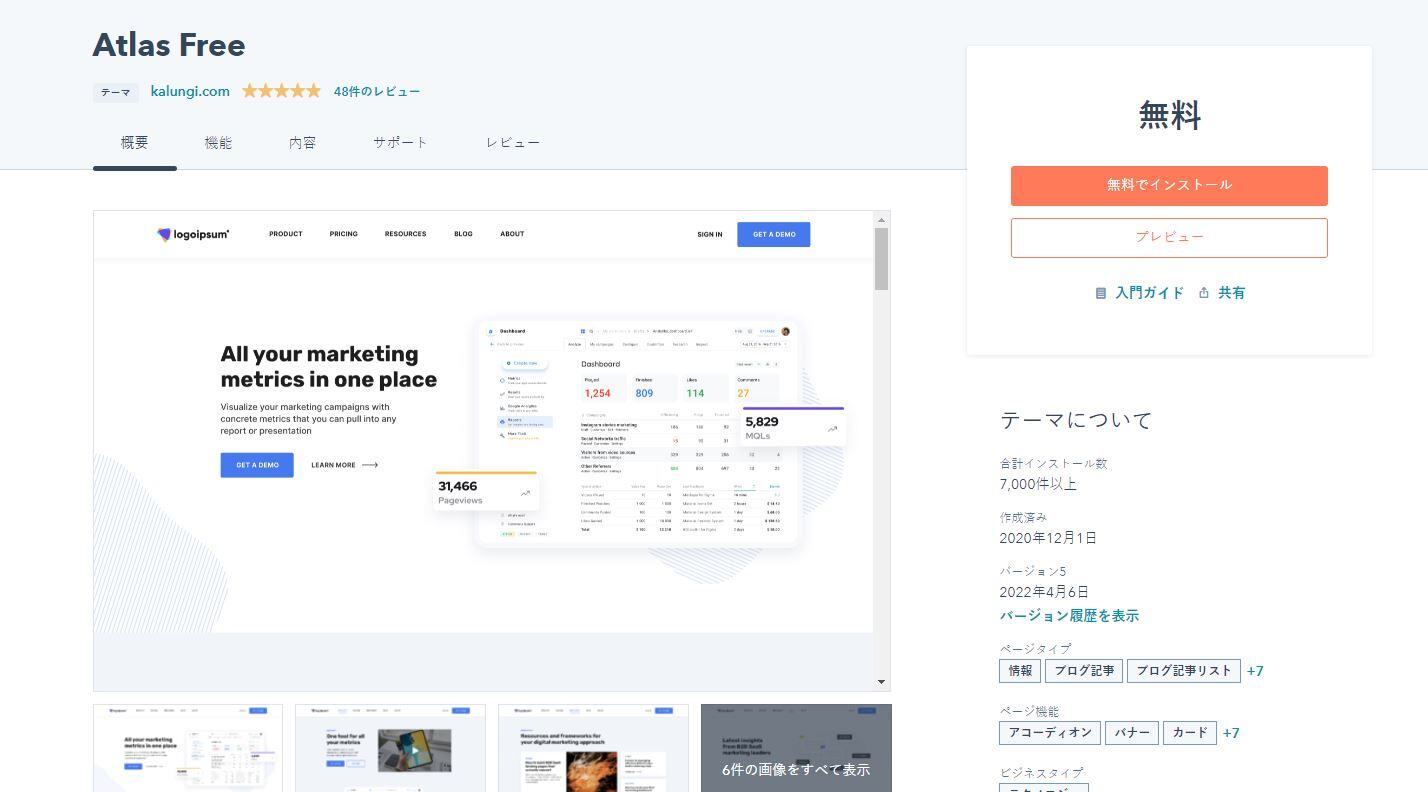Click the テーマについて heading

1076,420
